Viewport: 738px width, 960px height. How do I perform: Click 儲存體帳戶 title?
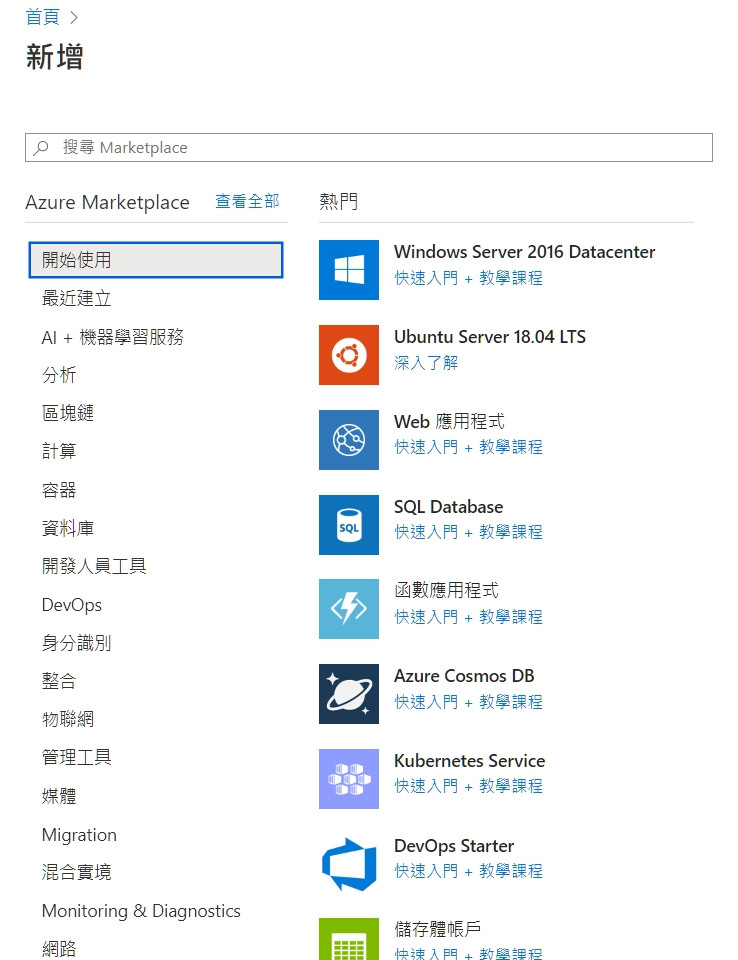click(x=438, y=929)
